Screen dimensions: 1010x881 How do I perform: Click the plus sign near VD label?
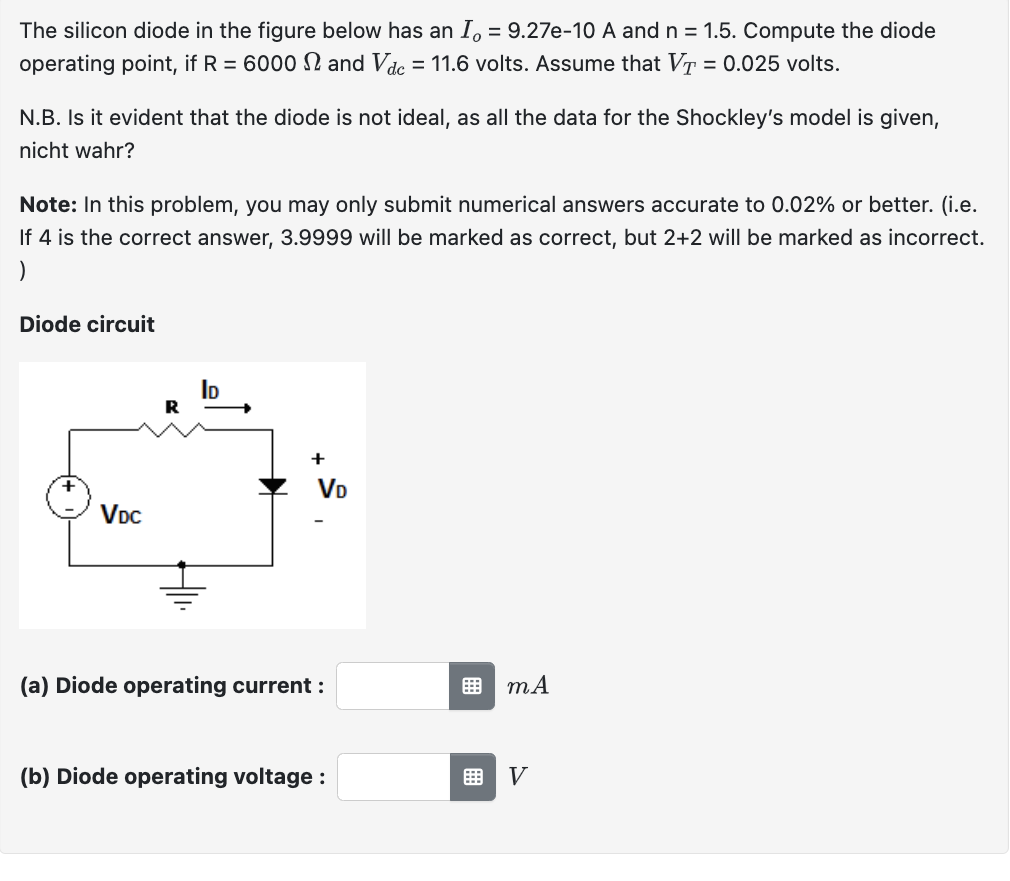[317, 458]
